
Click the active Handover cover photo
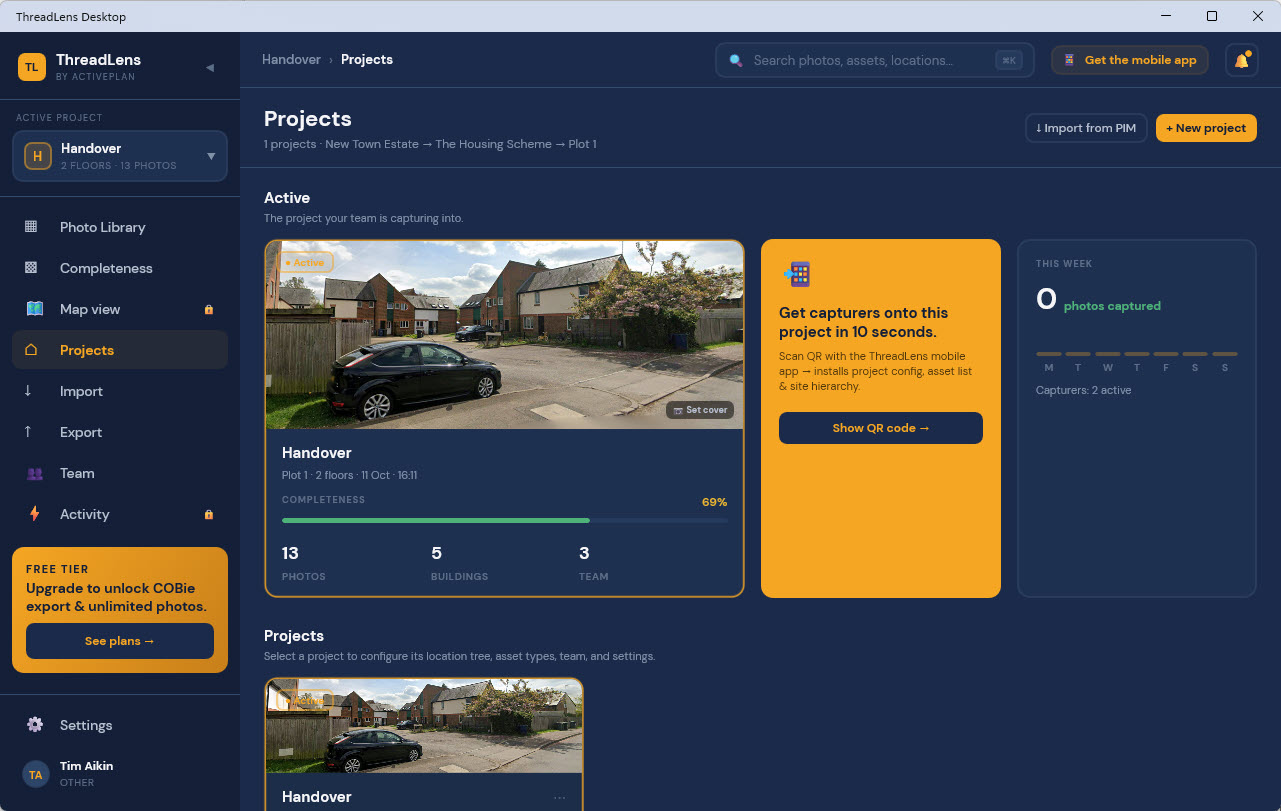(x=504, y=335)
